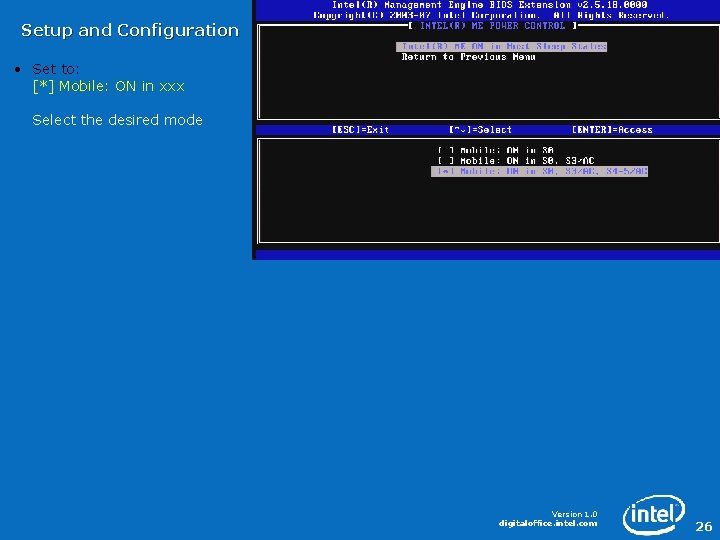Select 'Intel(R) ME ON in Host Sleep States' entry
Screen dimensions: 720x540
click(x=501, y=47)
